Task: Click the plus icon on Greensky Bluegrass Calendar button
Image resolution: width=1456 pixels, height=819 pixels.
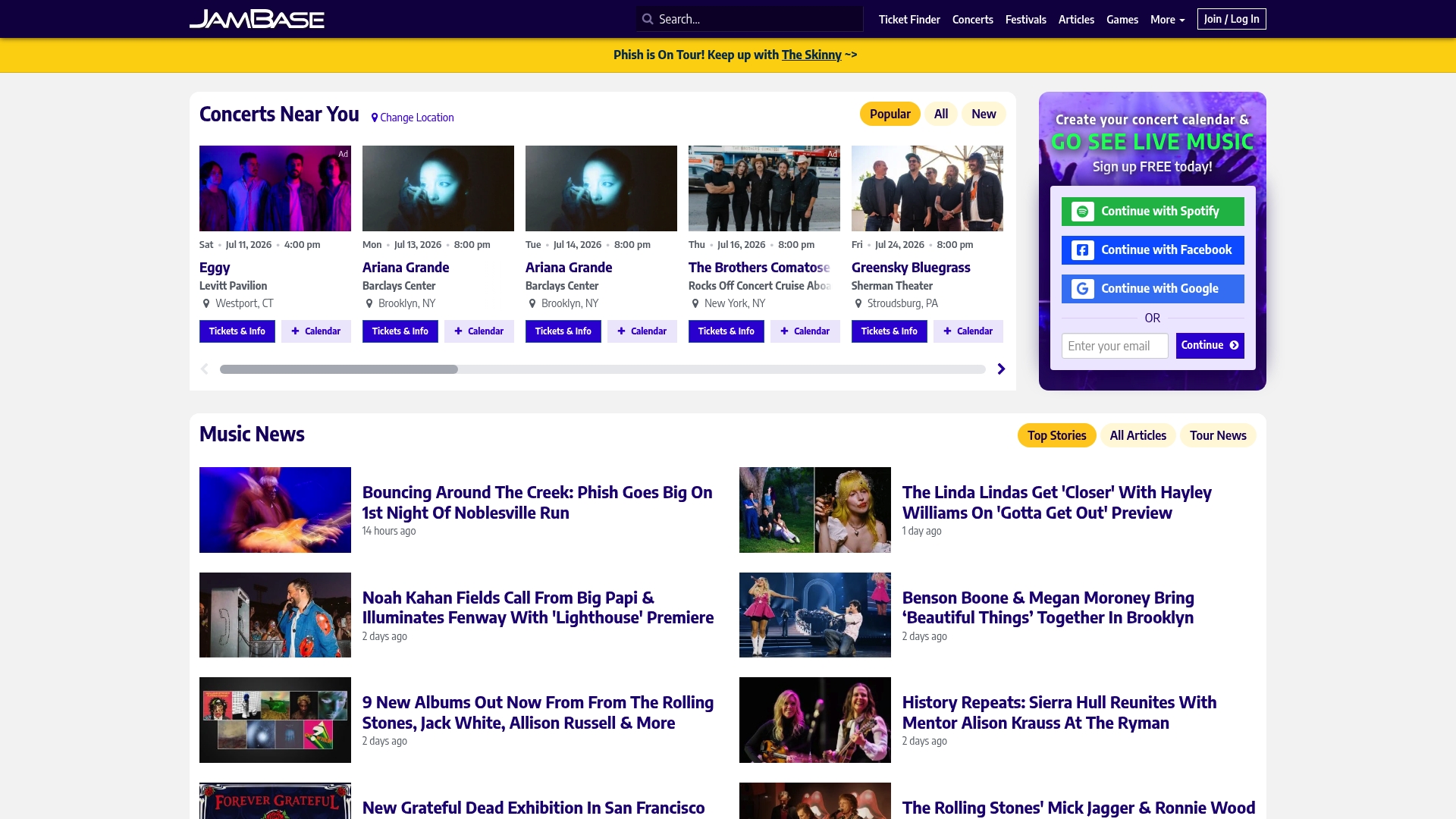Action: point(947,331)
